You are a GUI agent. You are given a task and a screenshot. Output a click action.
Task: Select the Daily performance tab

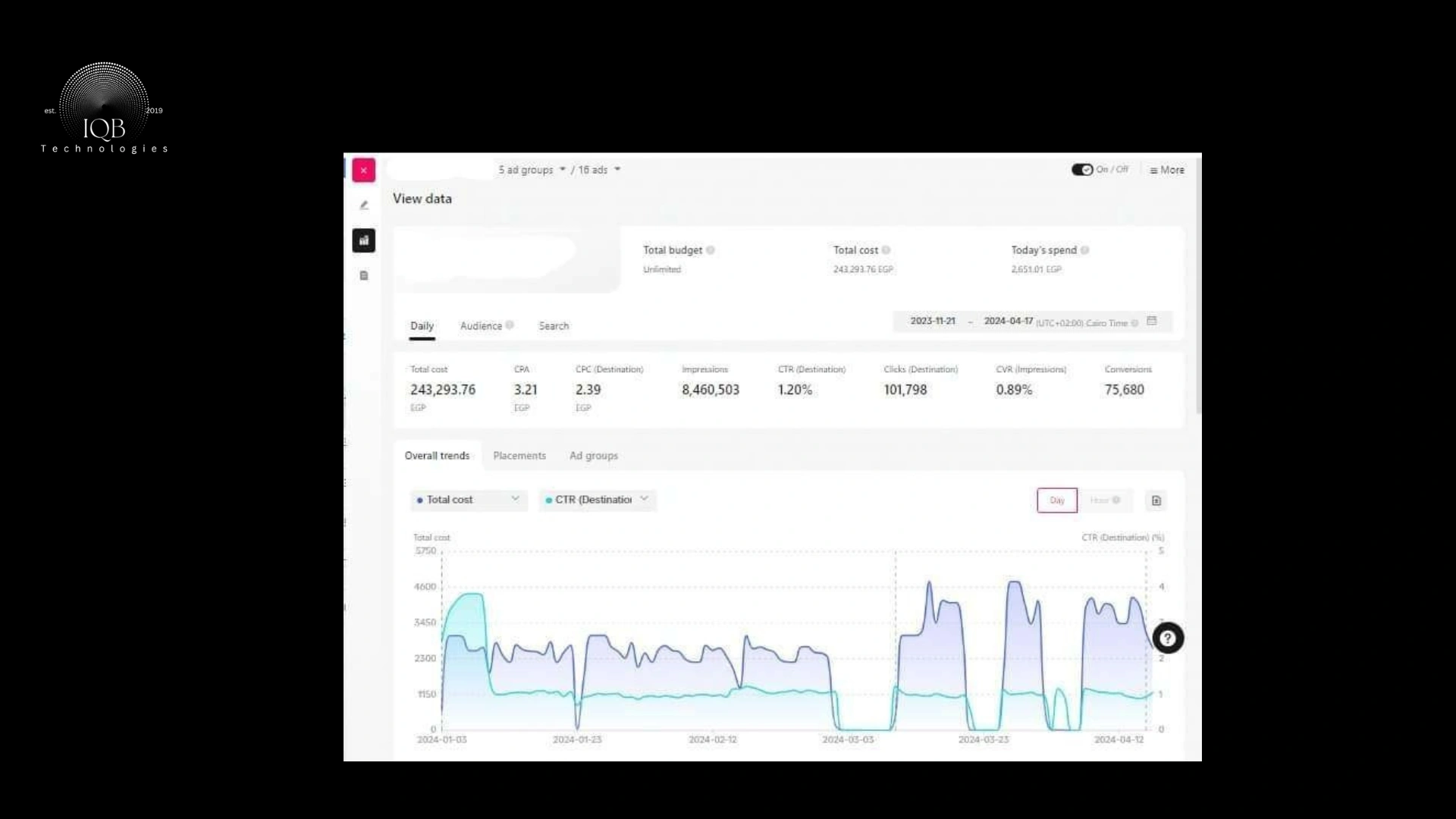pyautogui.click(x=421, y=325)
